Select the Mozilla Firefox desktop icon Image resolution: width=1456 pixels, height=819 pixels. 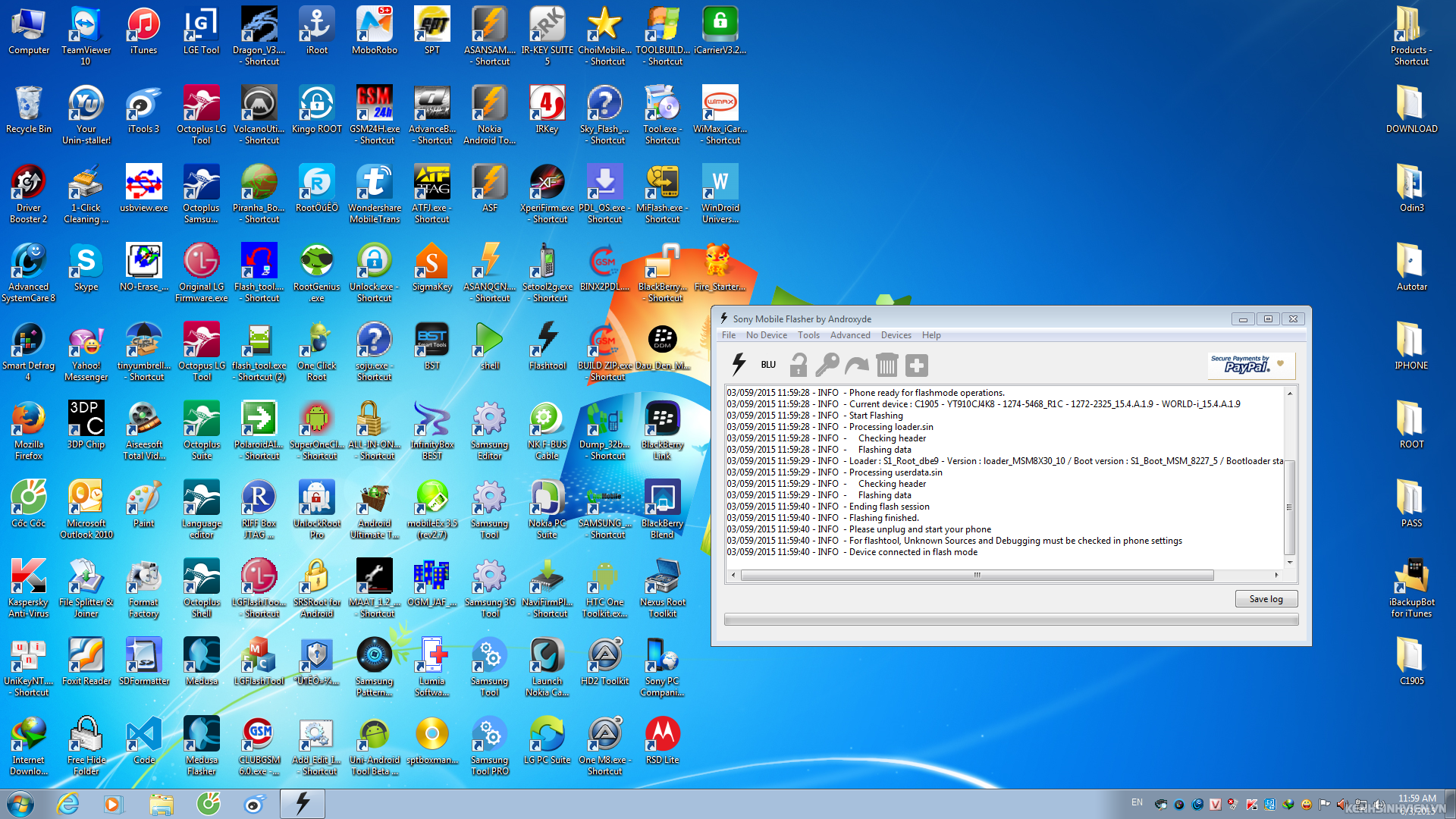coord(28,430)
